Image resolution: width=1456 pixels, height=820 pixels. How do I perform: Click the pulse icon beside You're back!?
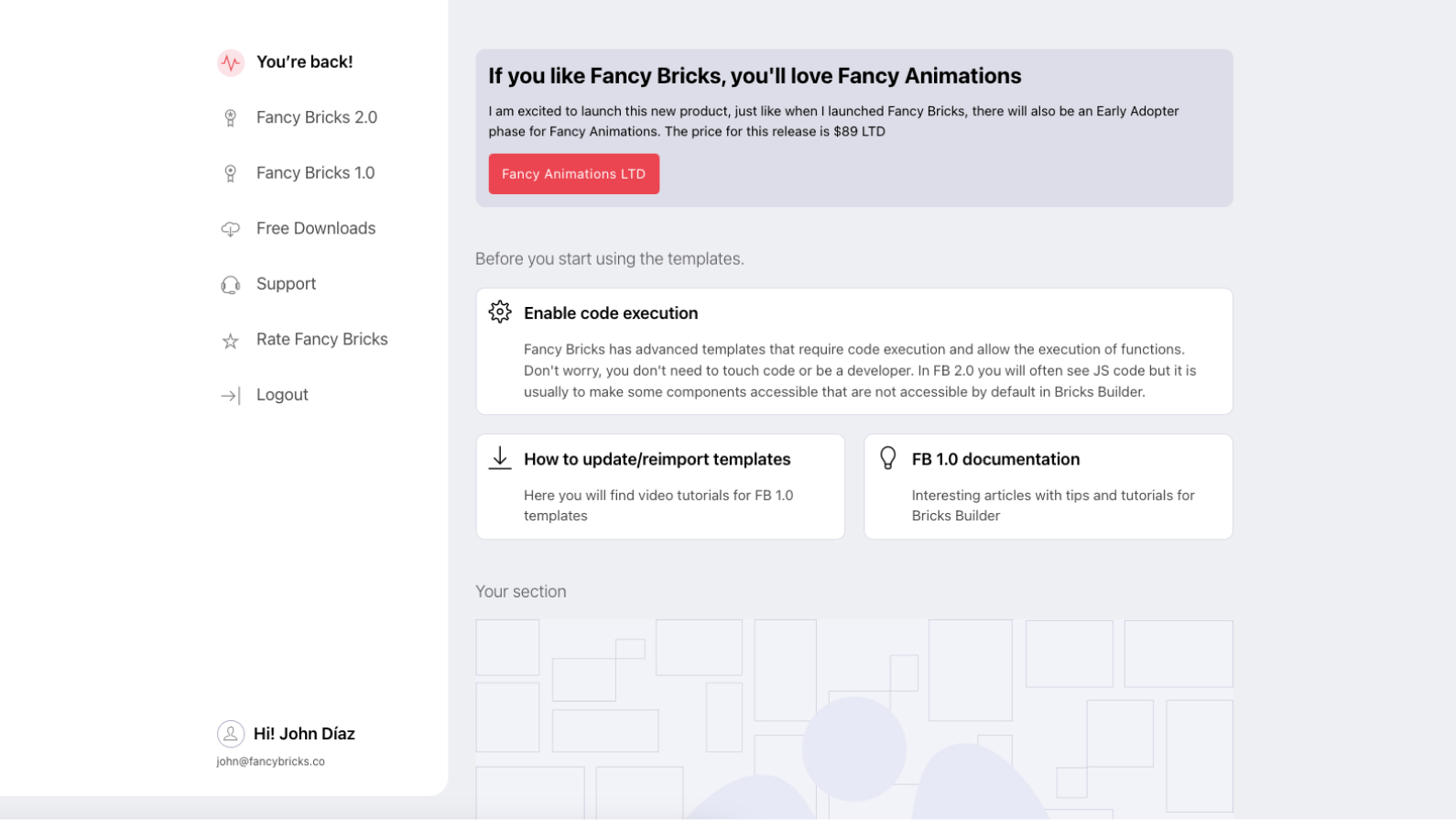pyautogui.click(x=231, y=62)
